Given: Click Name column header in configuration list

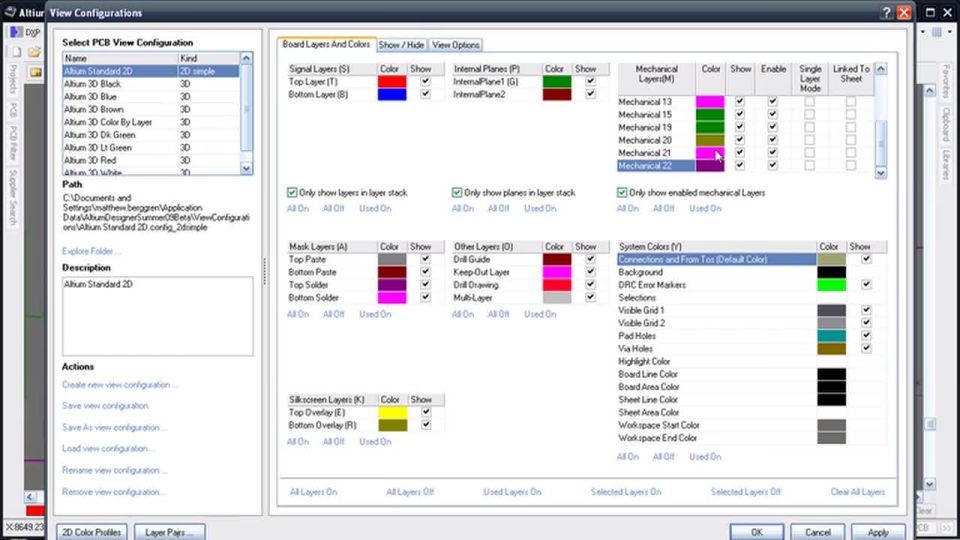Looking at the screenshot, I should click(120, 58).
